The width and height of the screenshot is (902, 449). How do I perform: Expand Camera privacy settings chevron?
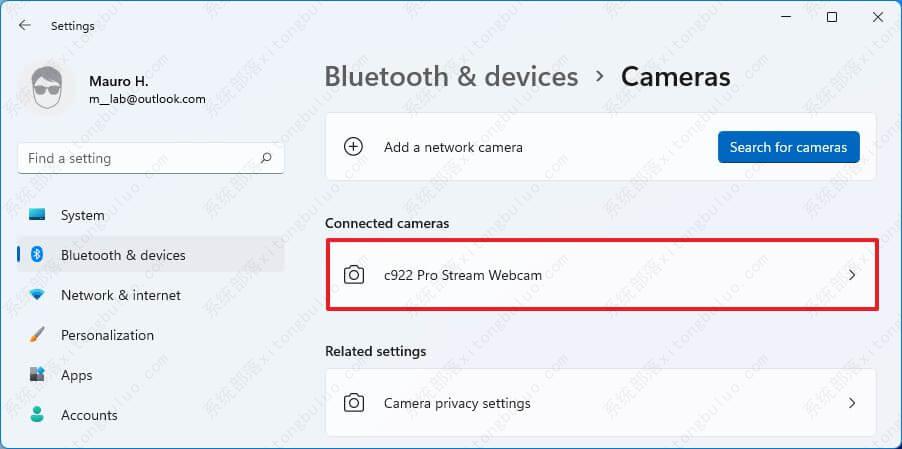point(852,404)
